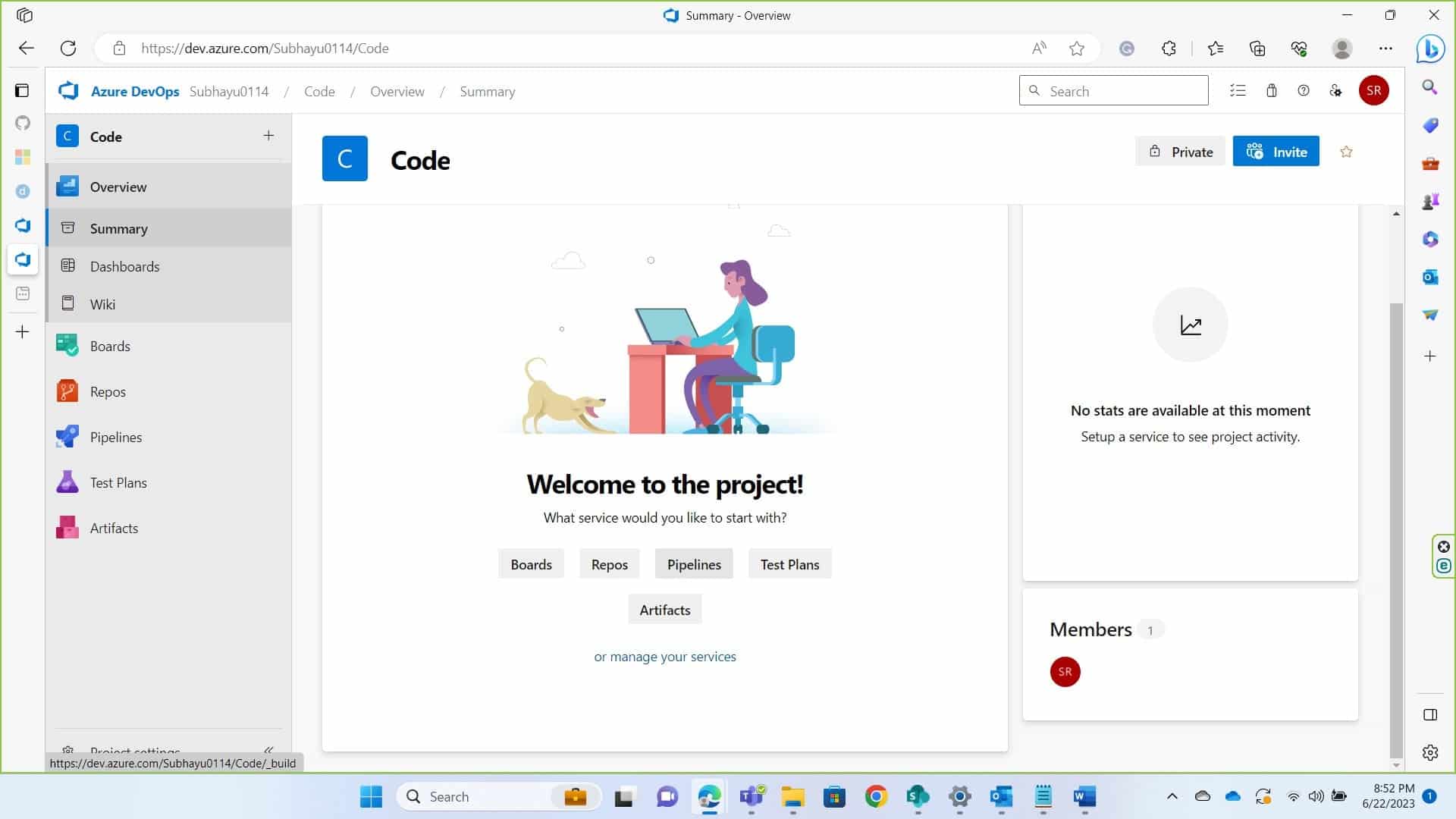This screenshot has height=819, width=1456.
Task: Click plus next to Code project
Action: click(268, 136)
